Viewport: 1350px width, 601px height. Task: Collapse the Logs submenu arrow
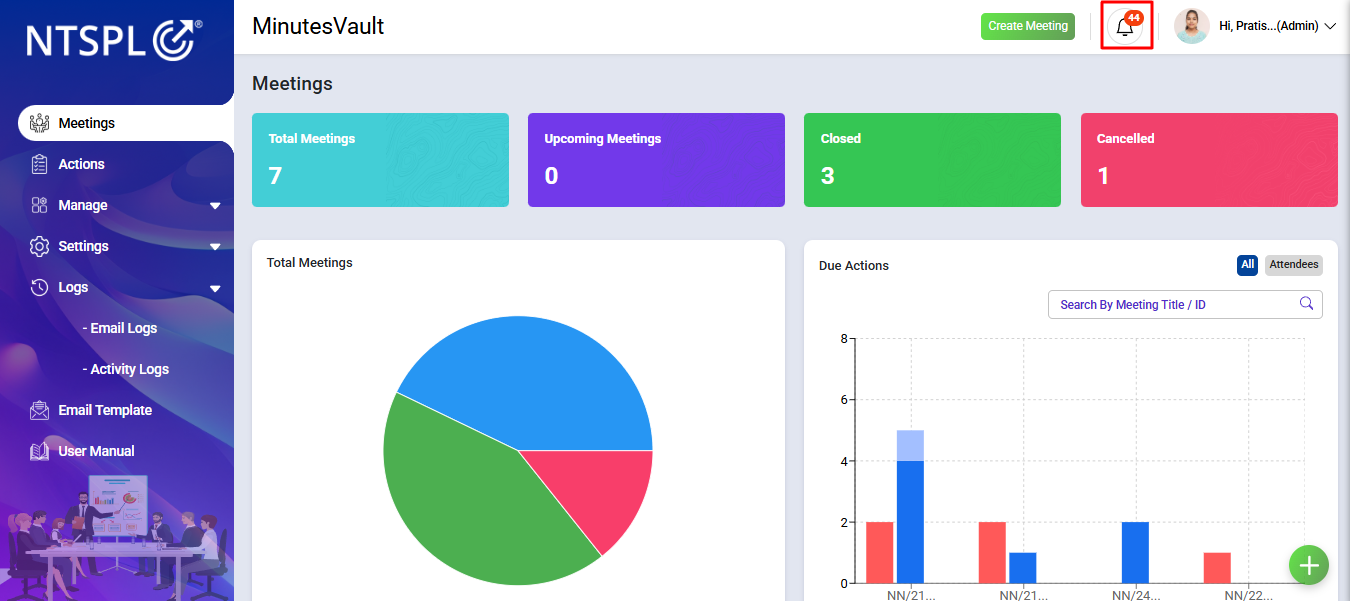[x=215, y=288]
